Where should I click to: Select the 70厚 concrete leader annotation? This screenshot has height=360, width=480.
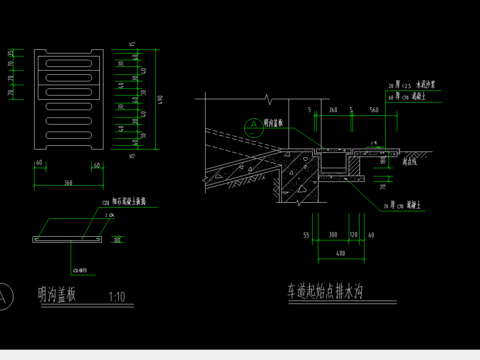(x=402, y=205)
